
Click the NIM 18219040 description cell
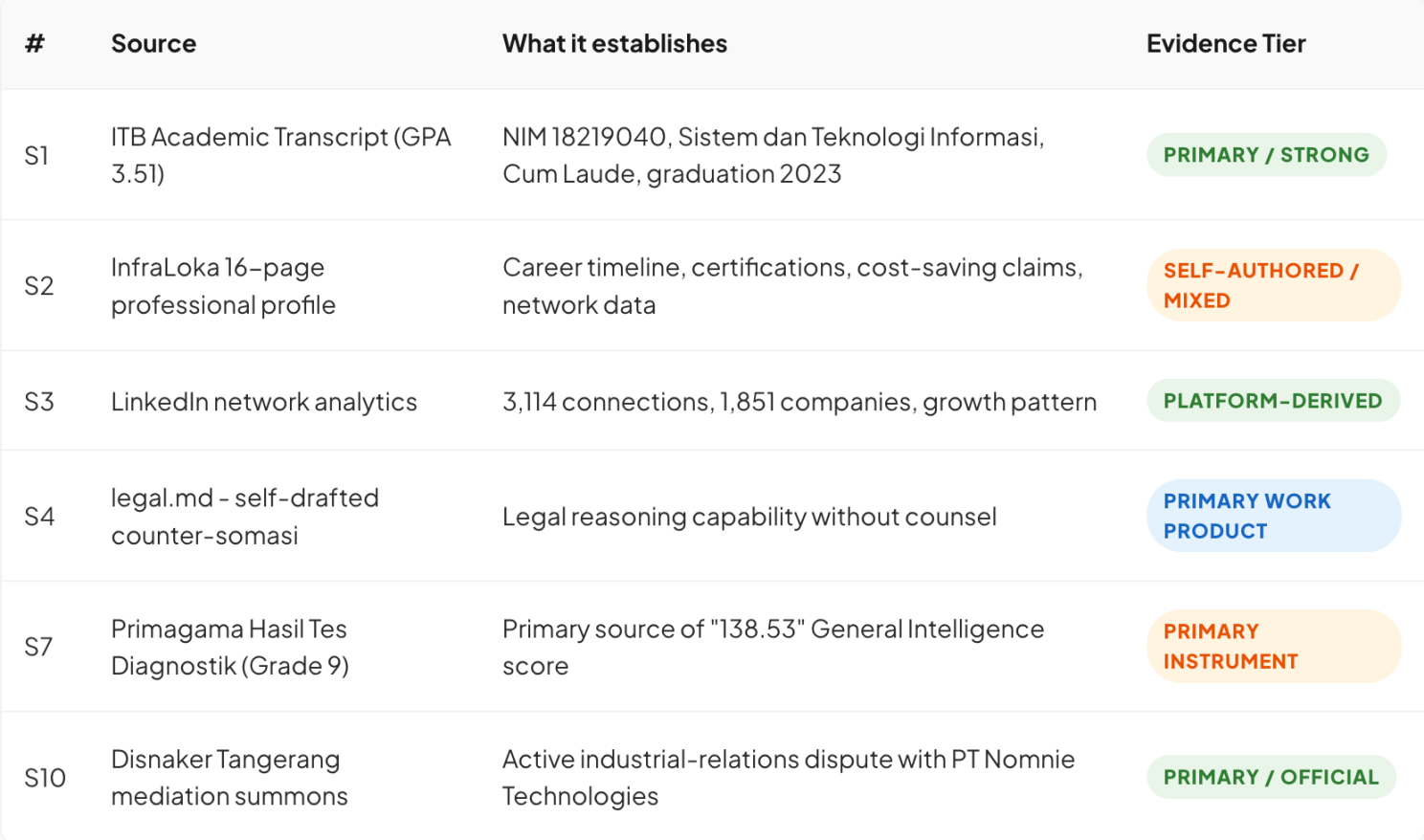773,155
